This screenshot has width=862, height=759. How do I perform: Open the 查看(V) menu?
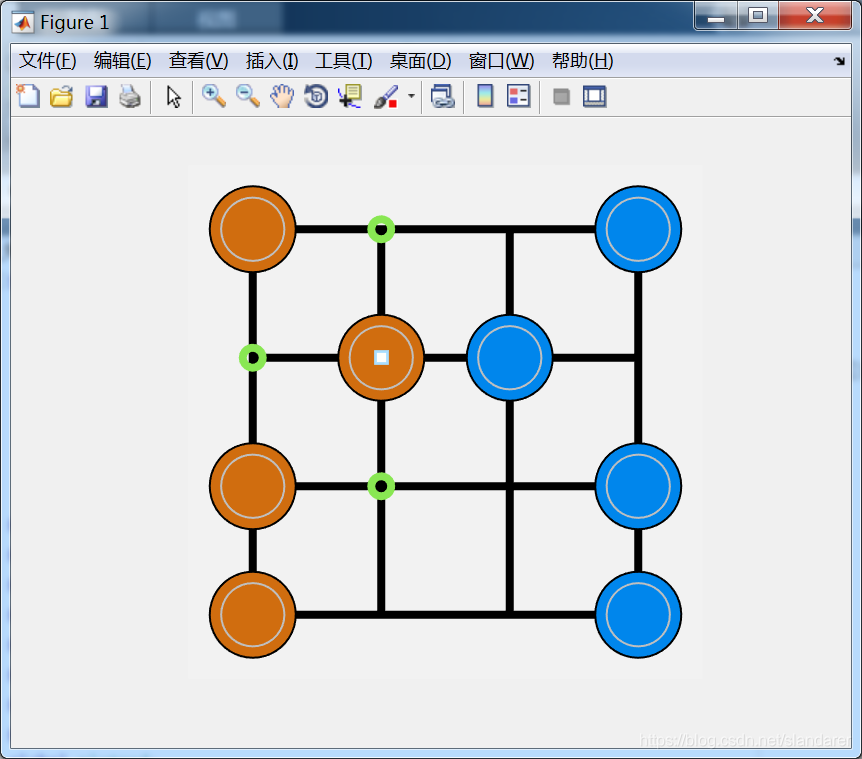coord(198,60)
